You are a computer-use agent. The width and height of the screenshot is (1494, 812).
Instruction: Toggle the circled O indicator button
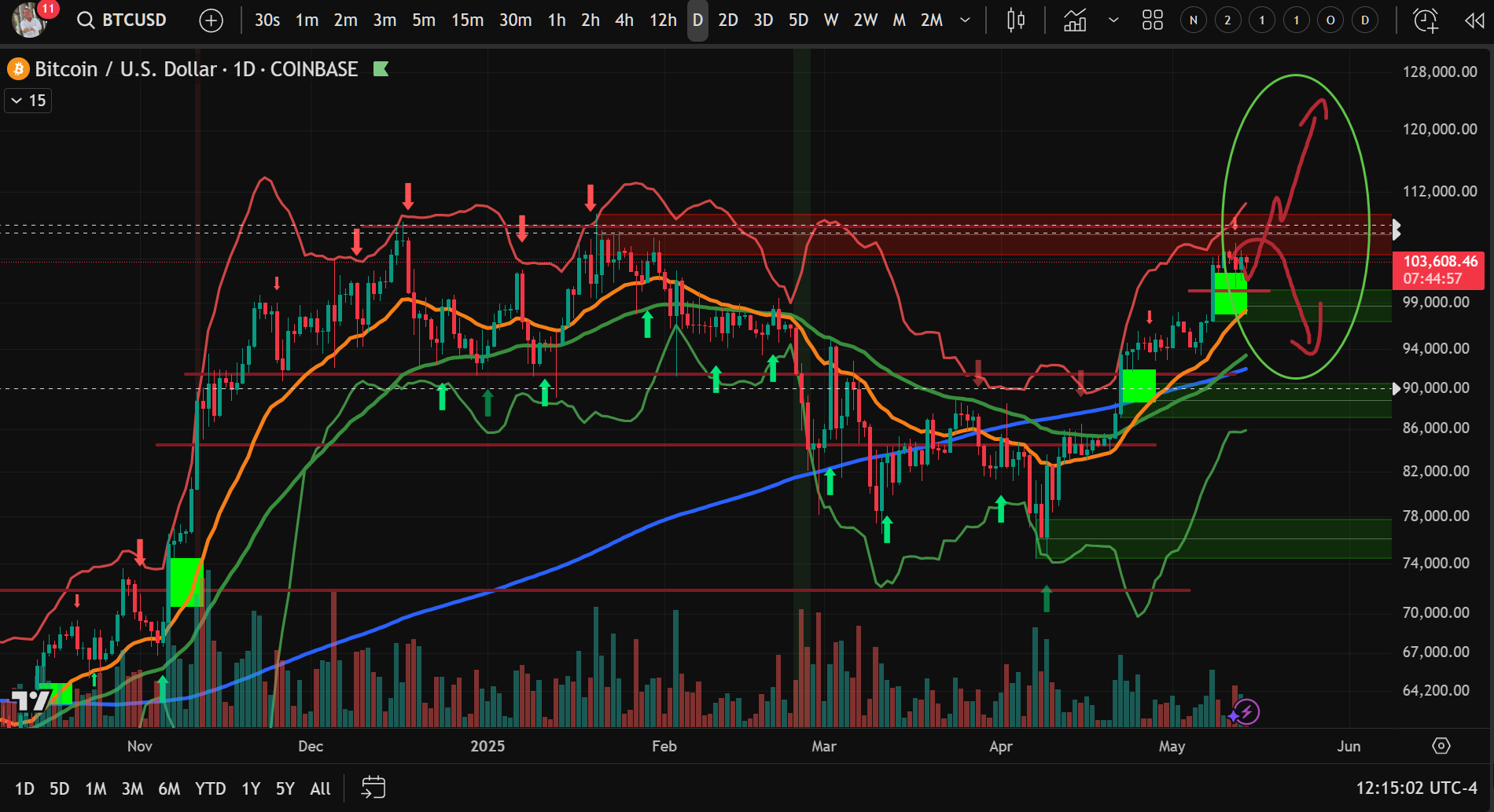click(1330, 20)
